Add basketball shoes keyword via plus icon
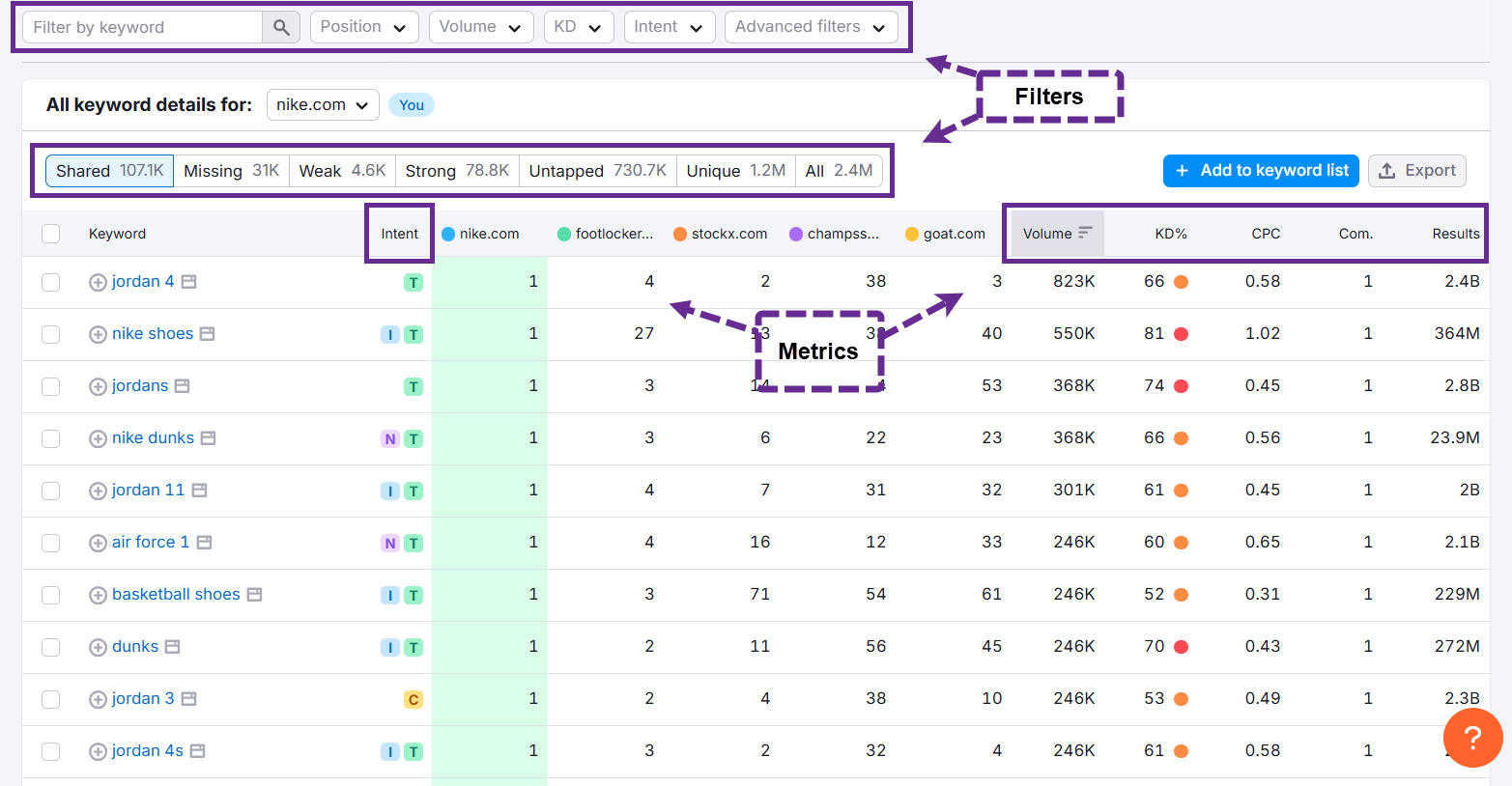The height and width of the screenshot is (786, 1512). point(98,595)
